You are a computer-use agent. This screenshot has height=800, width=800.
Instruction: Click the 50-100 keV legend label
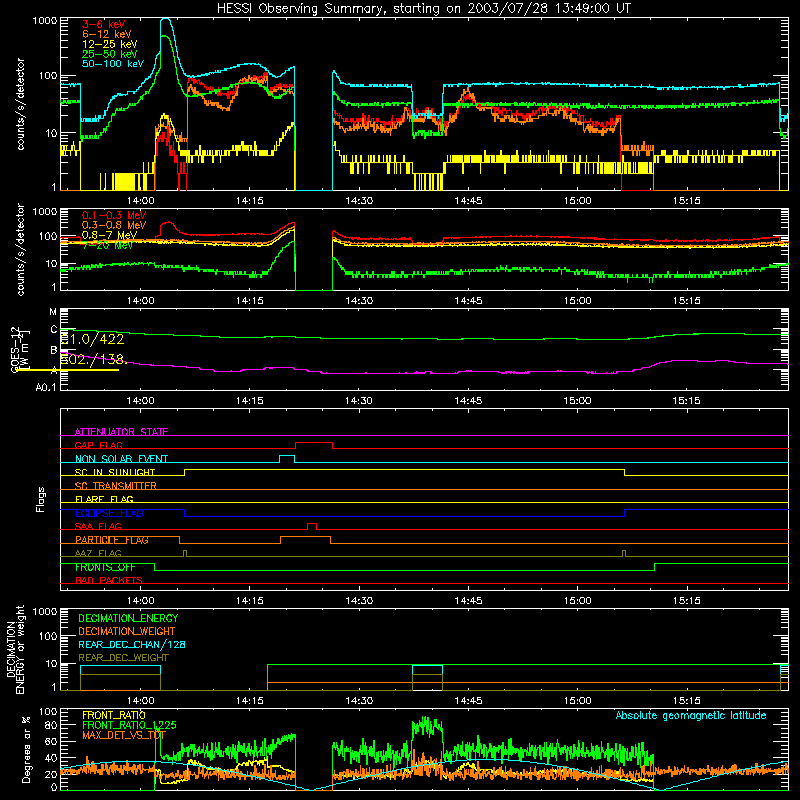point(113,64)
